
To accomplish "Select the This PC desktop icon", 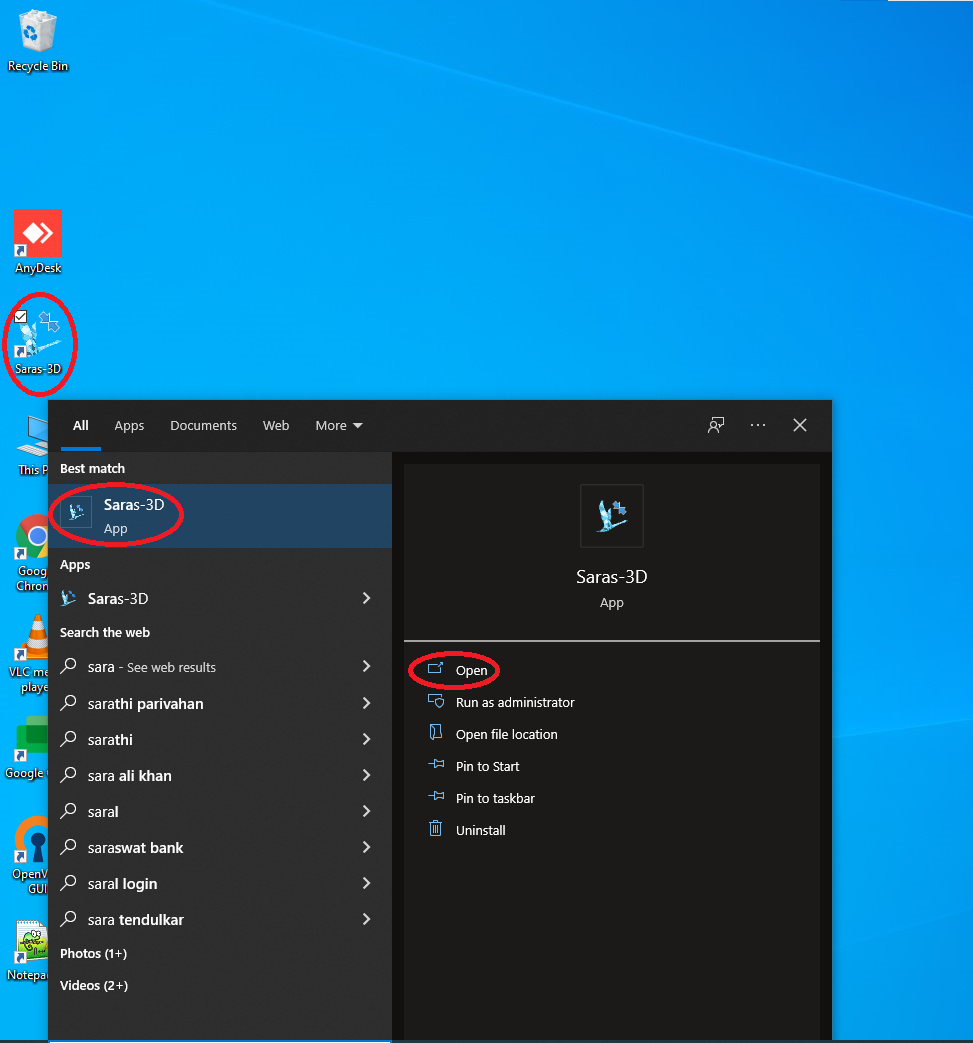I will pyautogui.click(x=32, y=445).
